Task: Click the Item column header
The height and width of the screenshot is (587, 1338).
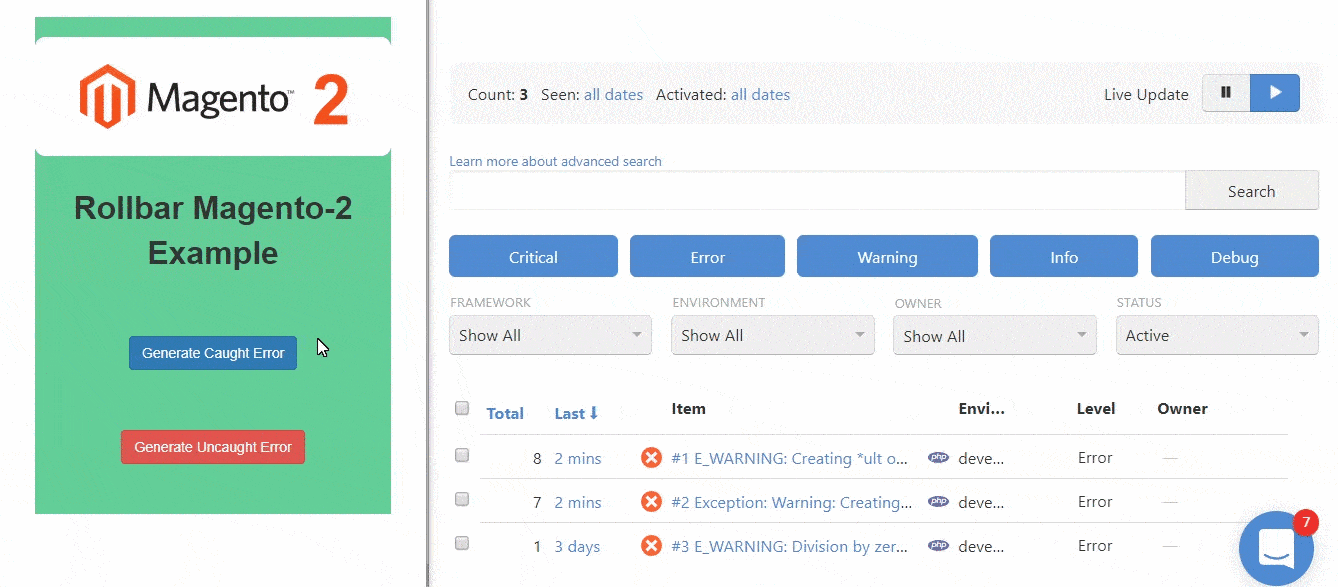Action: point(688,408)
